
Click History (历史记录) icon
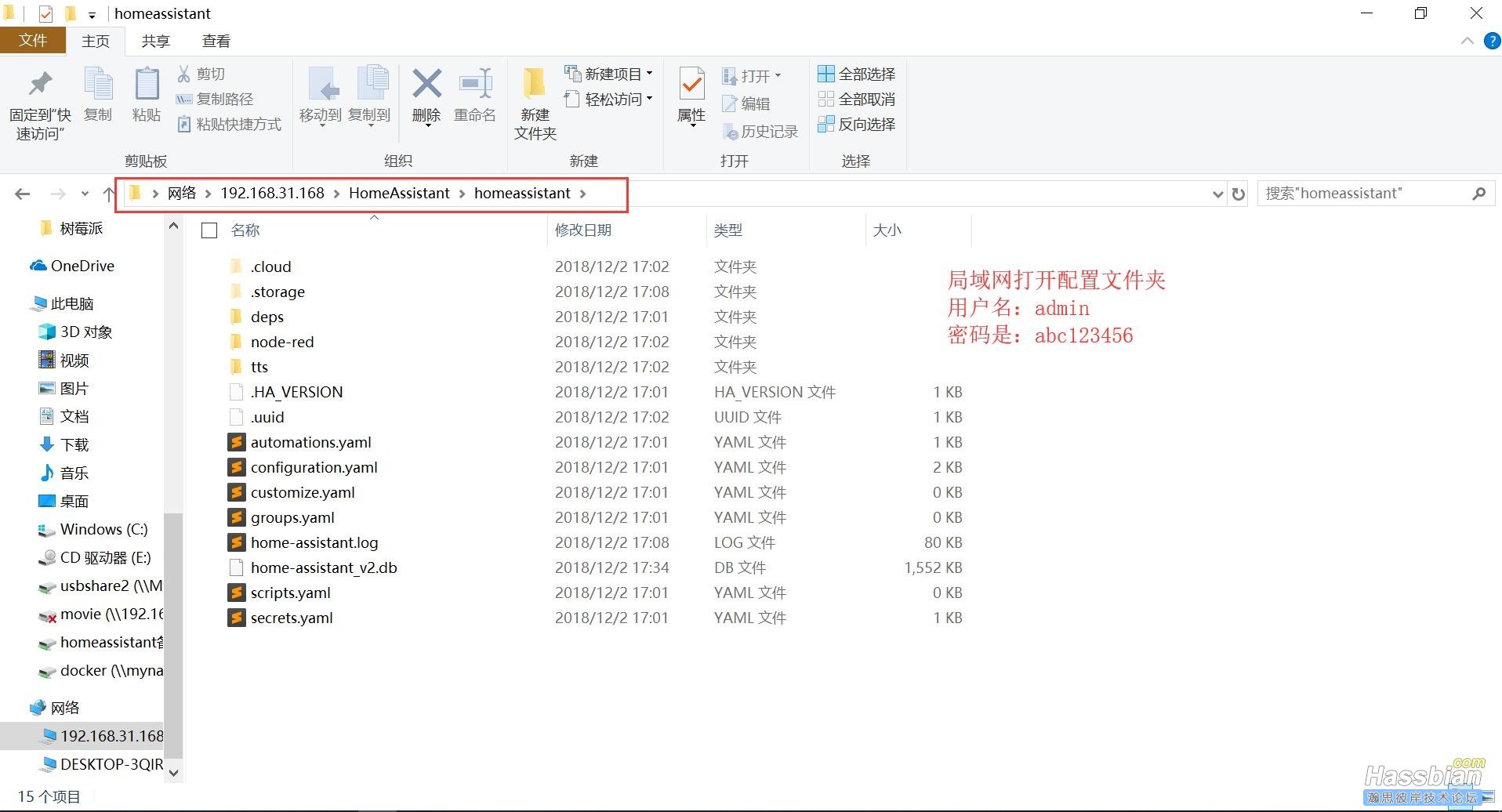(730, 132)
